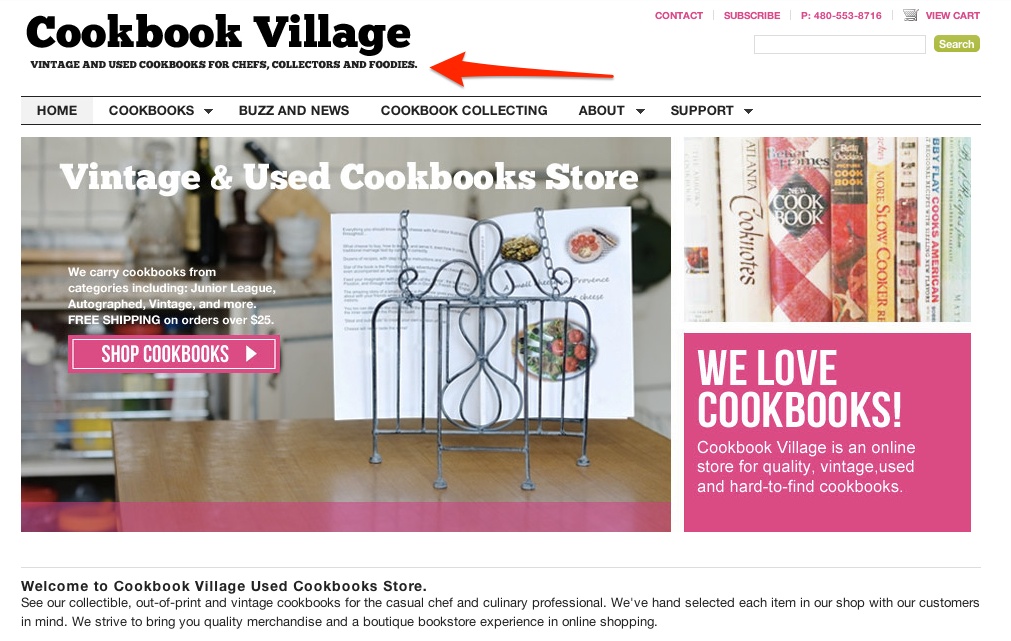Click the cookbook spines photo

(827, 229)
